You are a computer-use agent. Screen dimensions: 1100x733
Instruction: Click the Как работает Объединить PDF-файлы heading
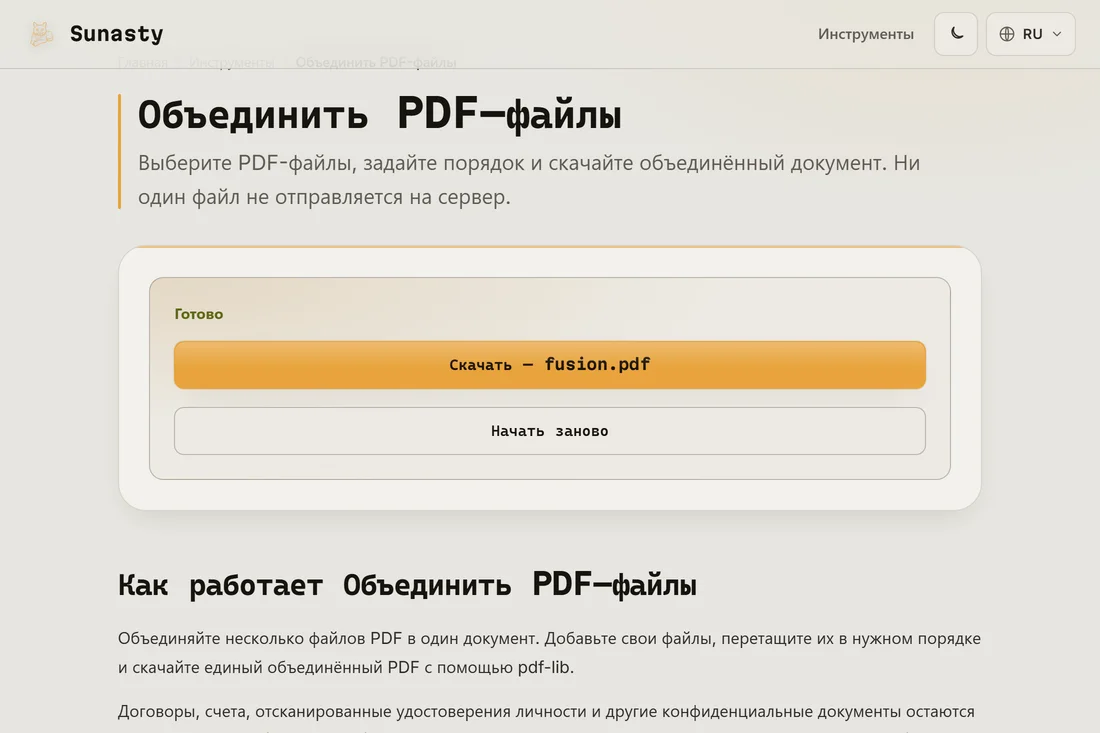click(x=407, y=584)
